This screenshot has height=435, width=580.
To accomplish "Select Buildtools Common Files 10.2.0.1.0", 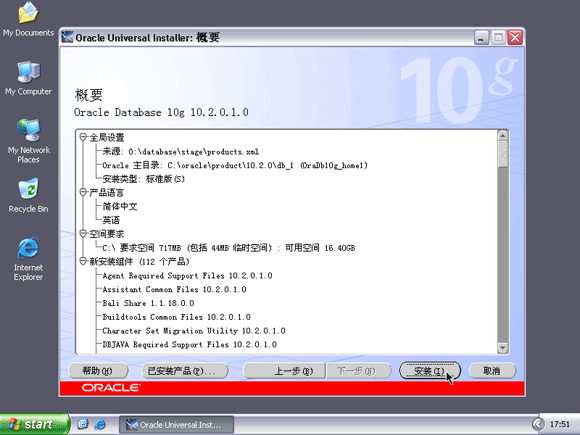I will [x=176, y=317].
